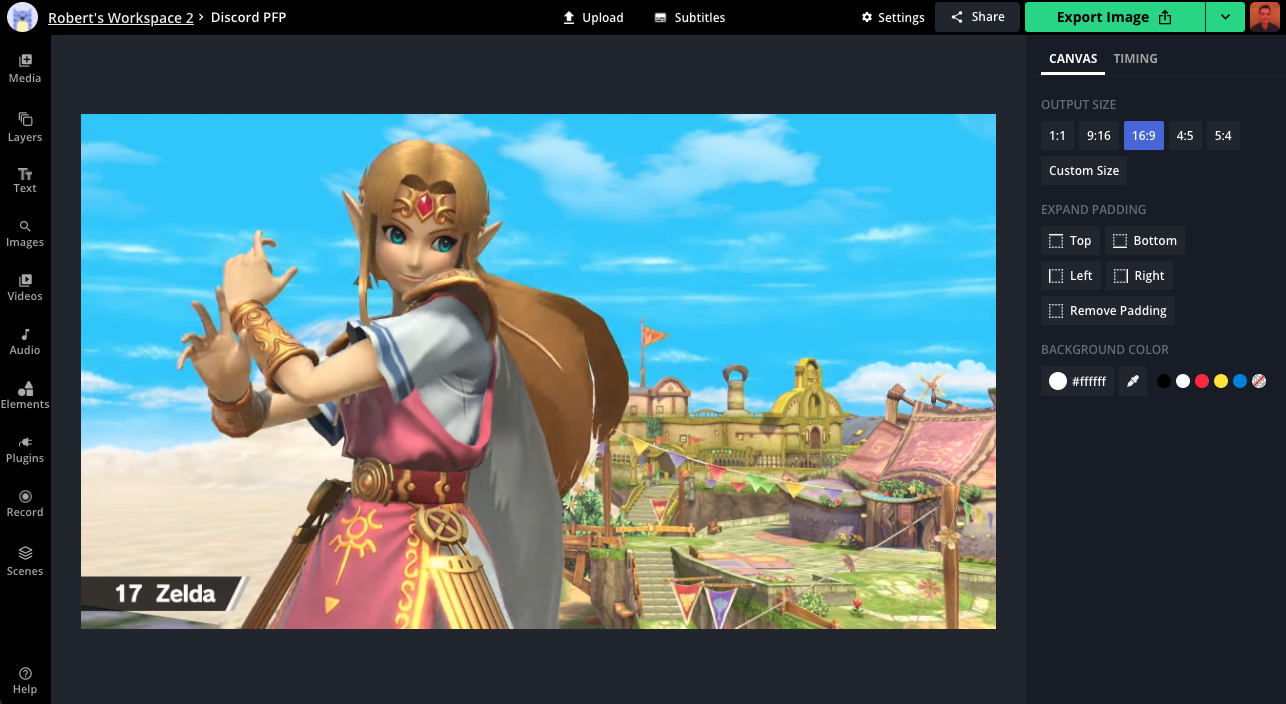Open the Images search panel
The height and width of the screenshot is (704, 1286).
pyautogui.click(x=25, y=234)
